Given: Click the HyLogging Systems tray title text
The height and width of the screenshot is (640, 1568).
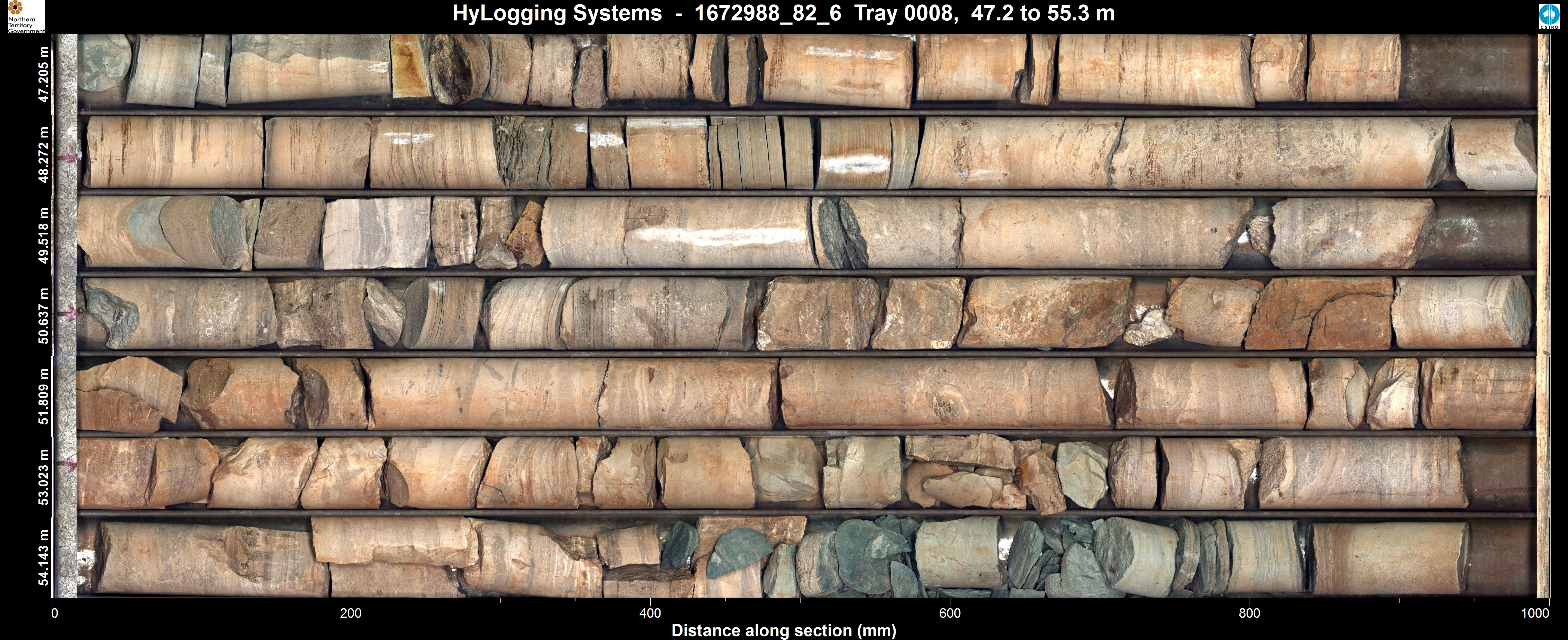Looking at the screenshot, I should coord(783,14).
